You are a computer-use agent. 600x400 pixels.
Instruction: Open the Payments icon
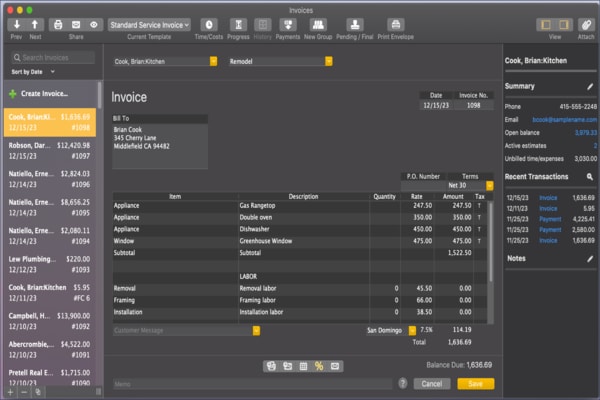(288, 25)
